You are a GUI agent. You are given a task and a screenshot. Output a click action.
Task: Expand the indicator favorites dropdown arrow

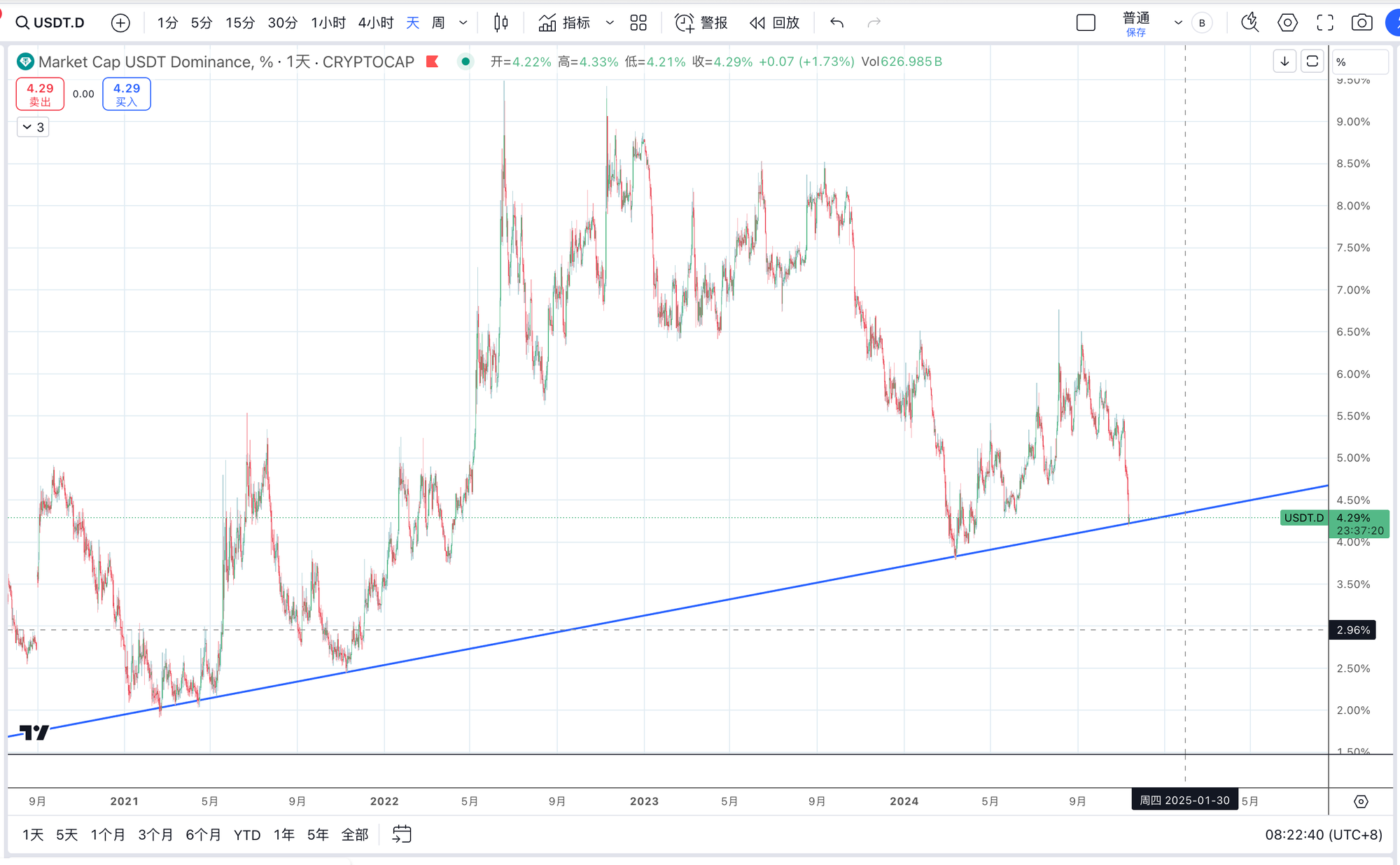[x=610, y=23]
